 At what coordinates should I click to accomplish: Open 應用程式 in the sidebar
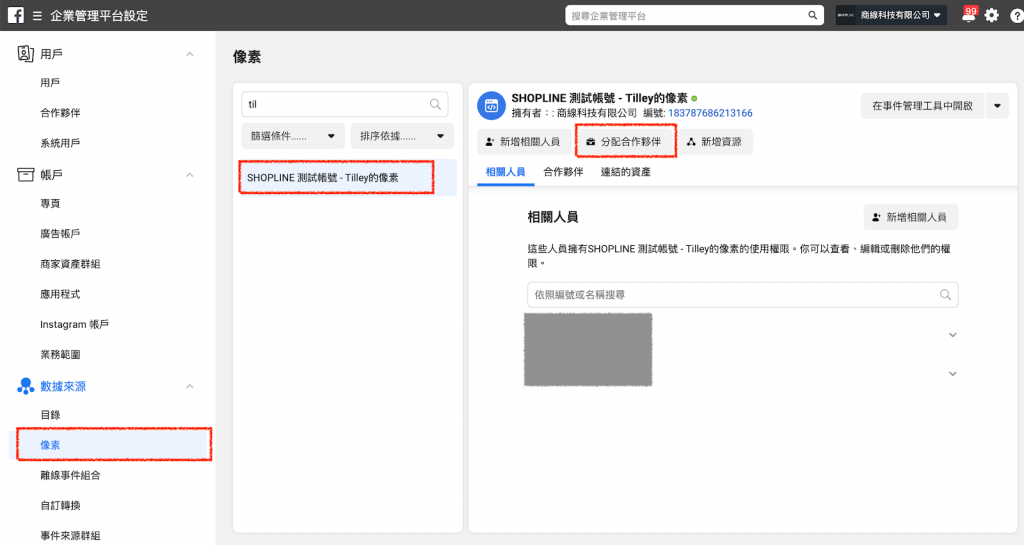tap(60, 294)
